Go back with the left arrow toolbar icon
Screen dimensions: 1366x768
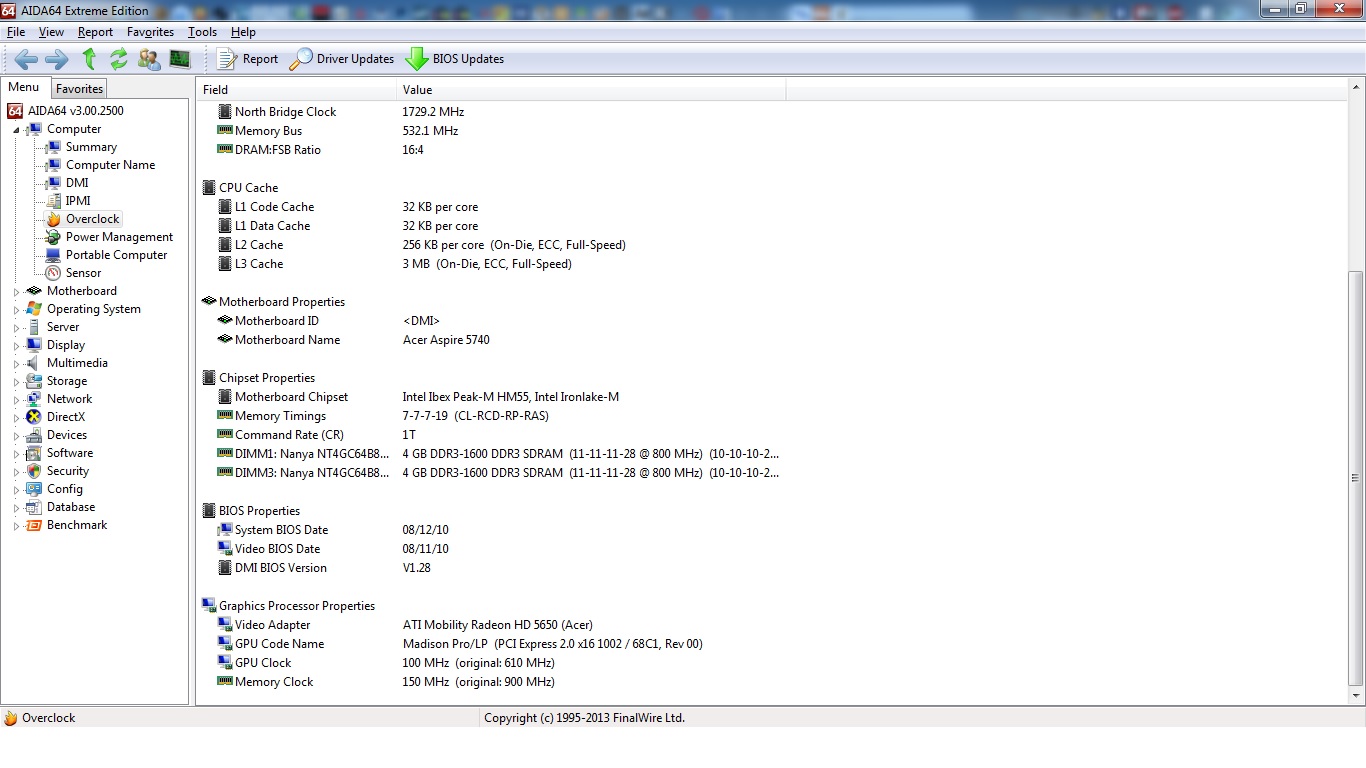26,59
